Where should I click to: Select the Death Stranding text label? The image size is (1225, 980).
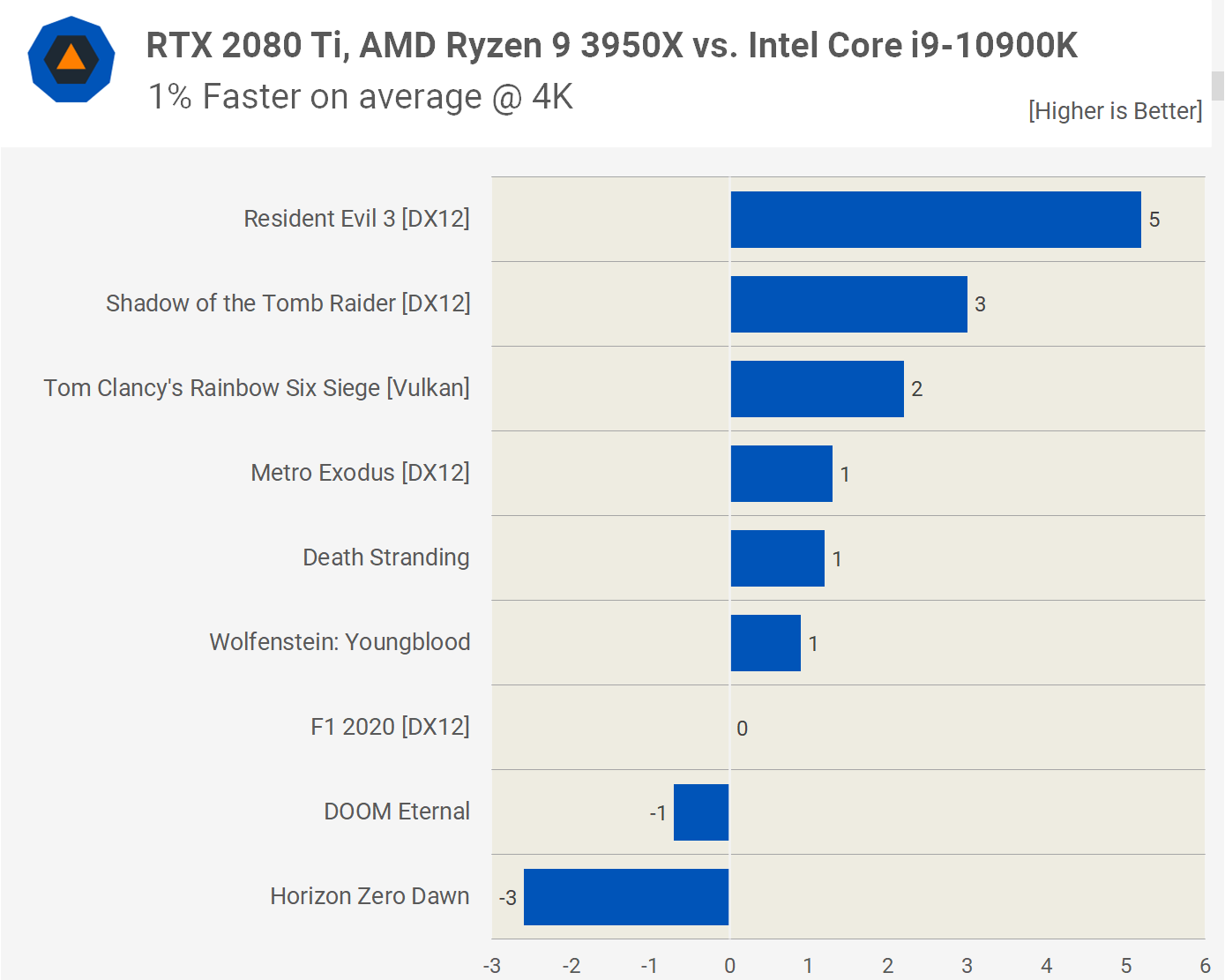[x=385, y=557]
